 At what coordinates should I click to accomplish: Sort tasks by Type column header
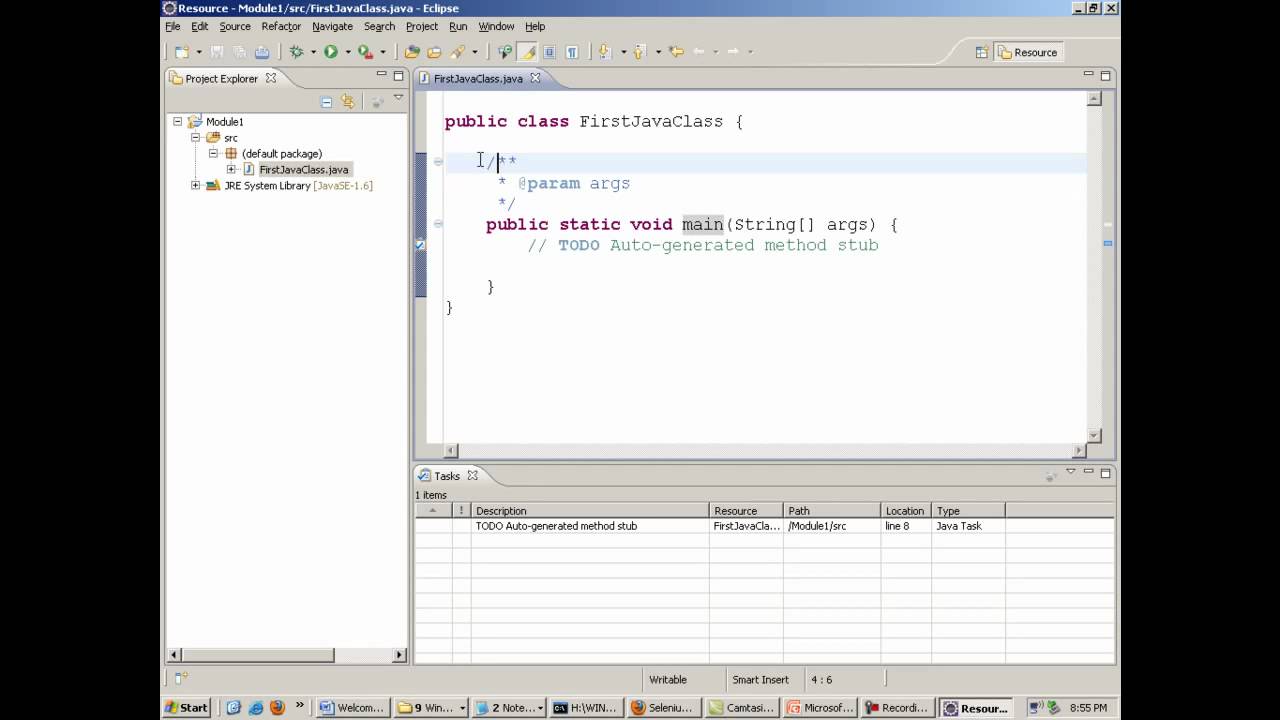(x=968, y=511)
